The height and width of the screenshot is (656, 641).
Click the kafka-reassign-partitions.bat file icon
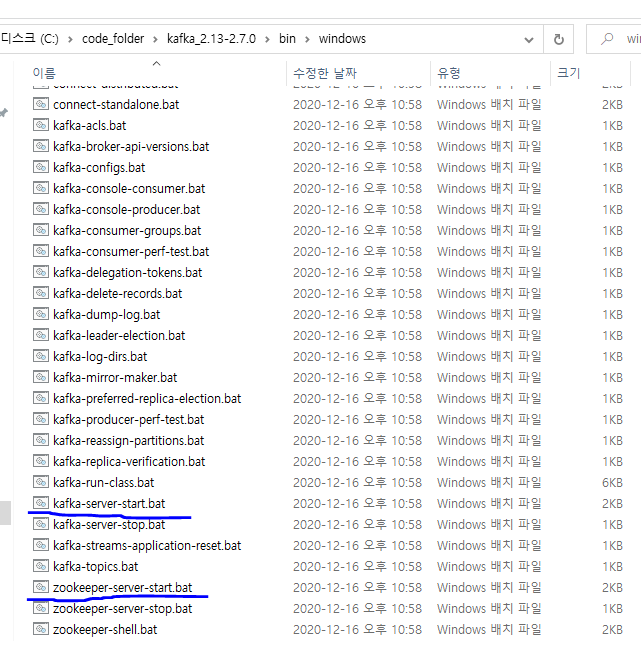click(41, 440)
